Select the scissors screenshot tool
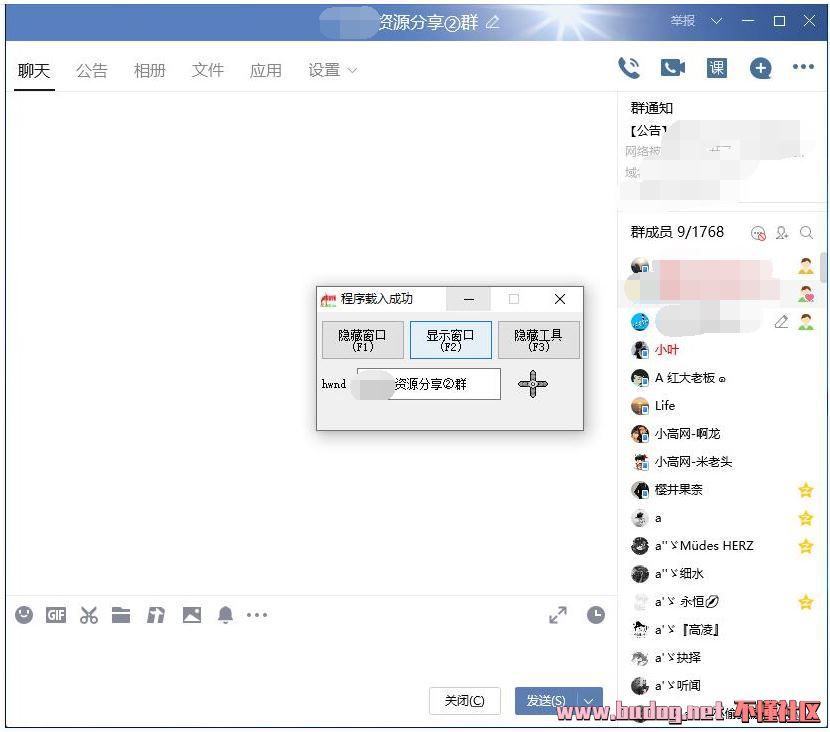This screenshot has height=732, width=830. pos(89,615)
